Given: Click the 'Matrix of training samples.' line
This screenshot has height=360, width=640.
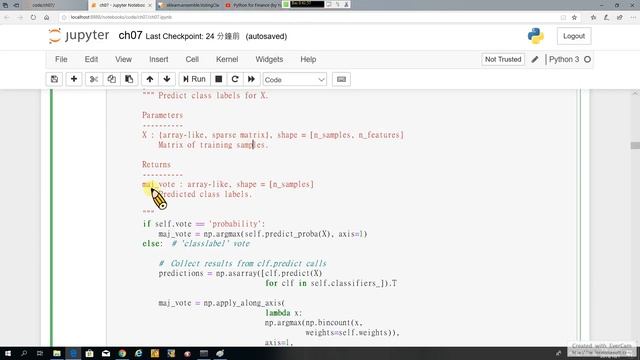Looking at the screenshot, I should [x=213, y=145].
